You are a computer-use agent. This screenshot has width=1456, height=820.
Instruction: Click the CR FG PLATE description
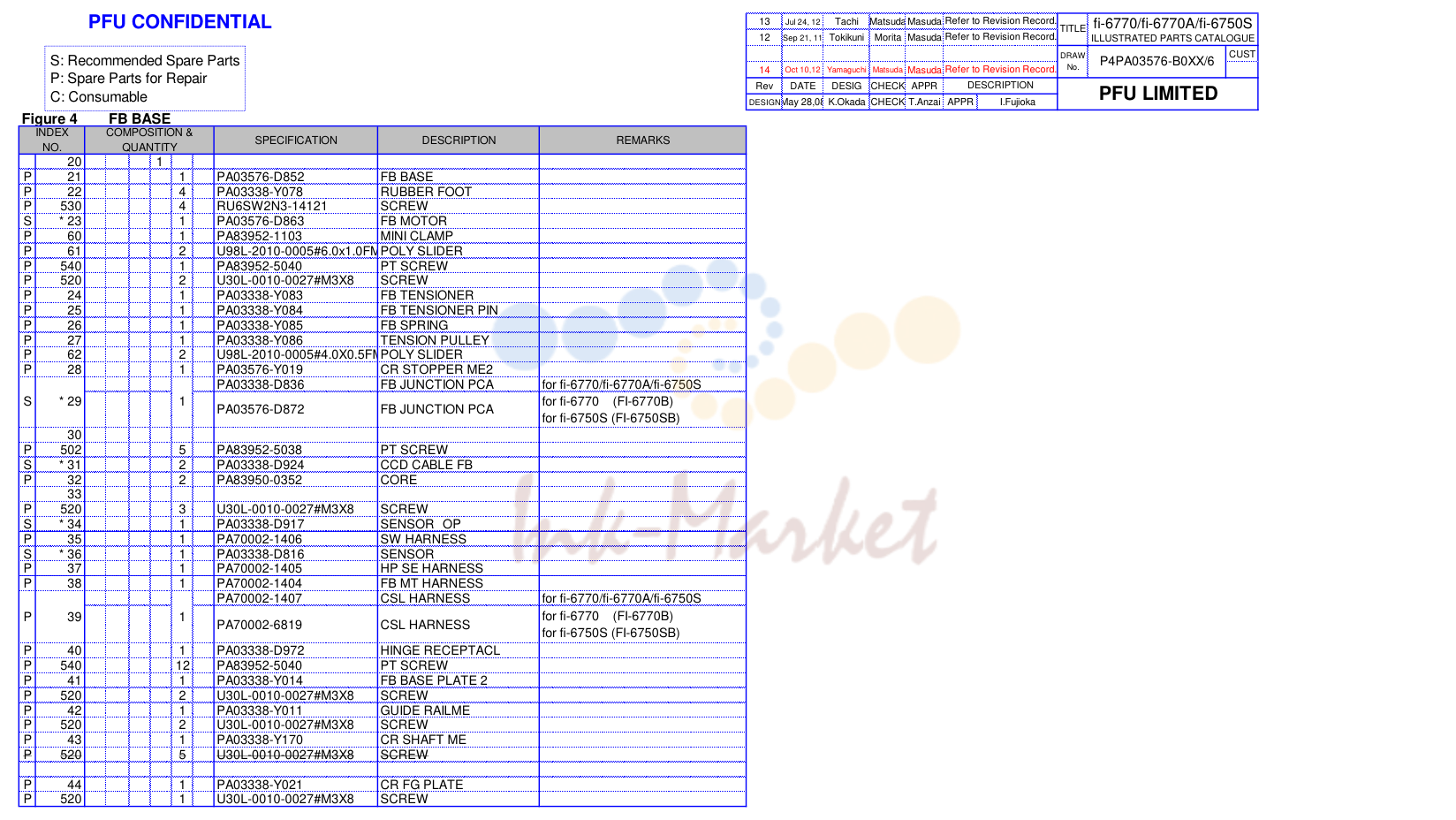coord(421,785)
